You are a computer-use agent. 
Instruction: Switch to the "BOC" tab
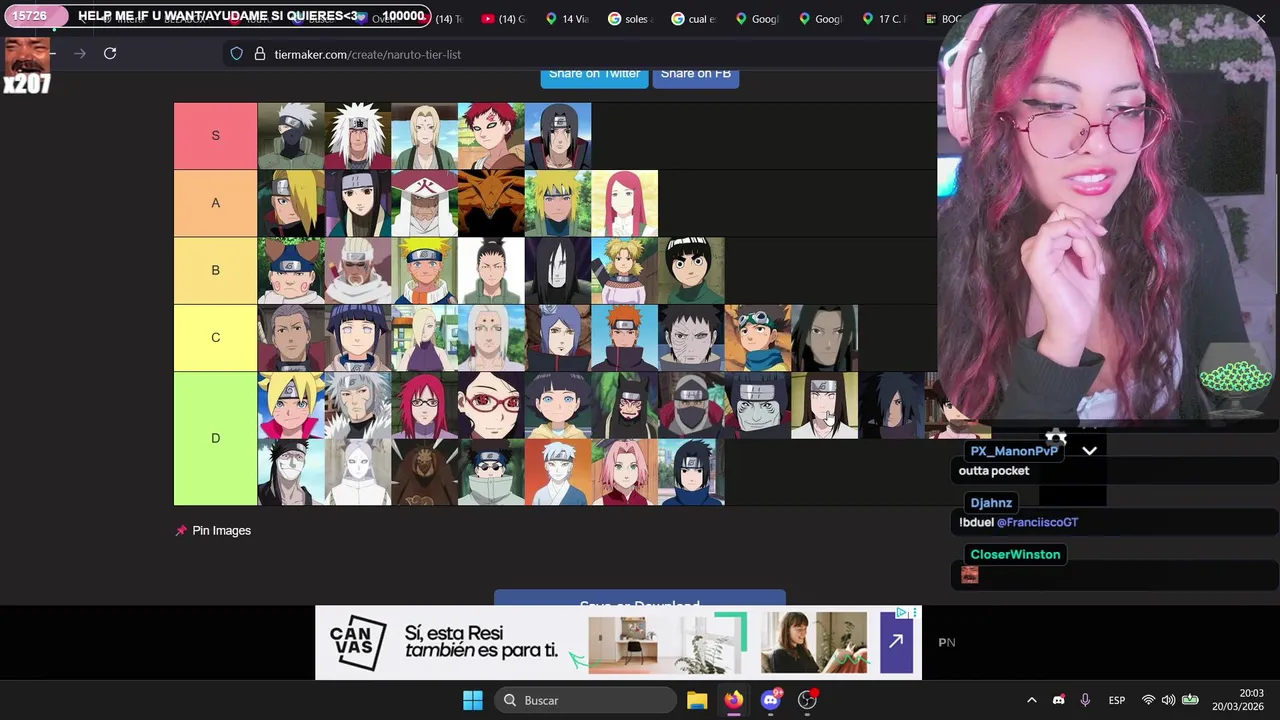(943, 18)
